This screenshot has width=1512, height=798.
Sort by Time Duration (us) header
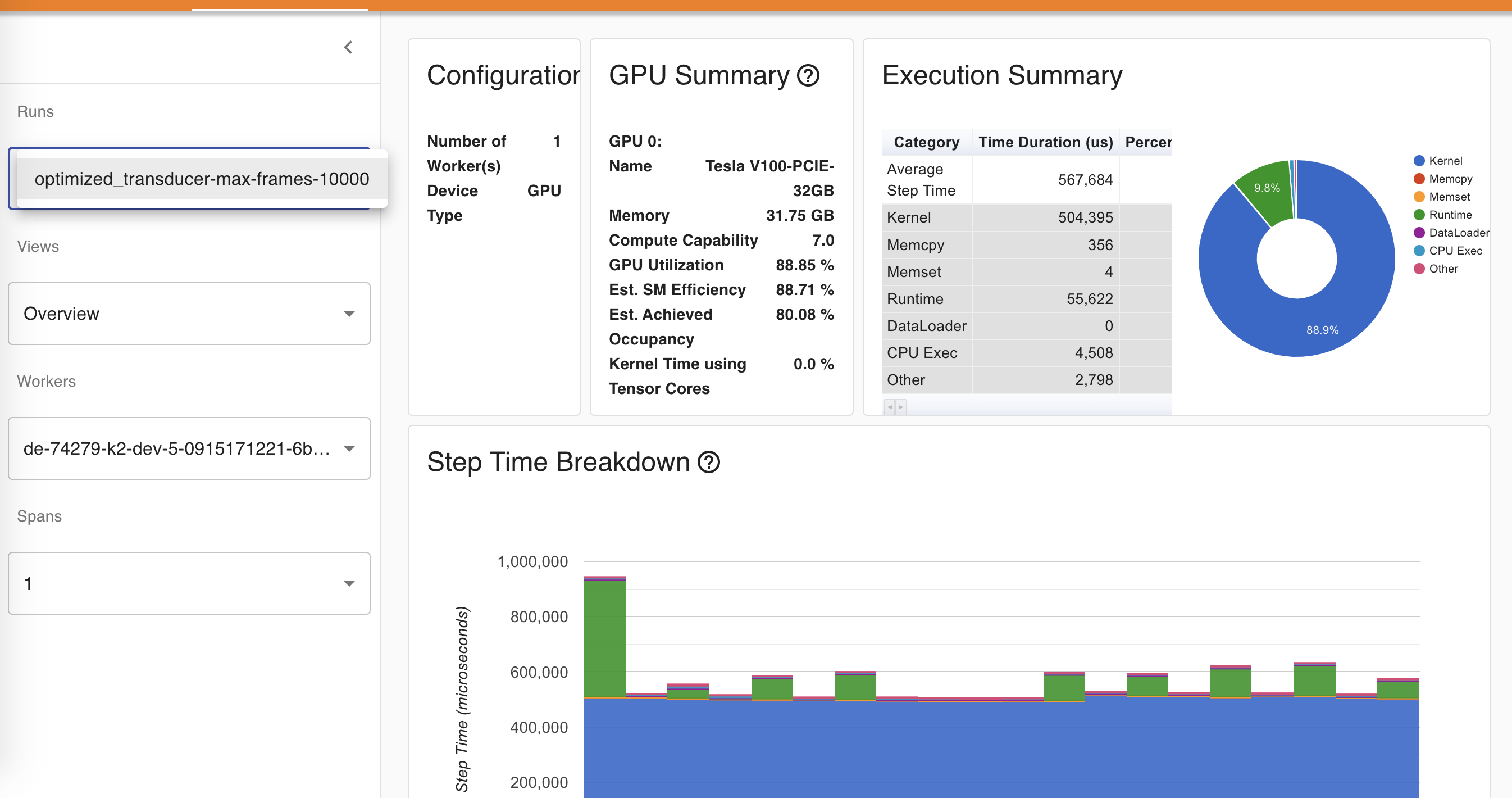click(1045, 143)
